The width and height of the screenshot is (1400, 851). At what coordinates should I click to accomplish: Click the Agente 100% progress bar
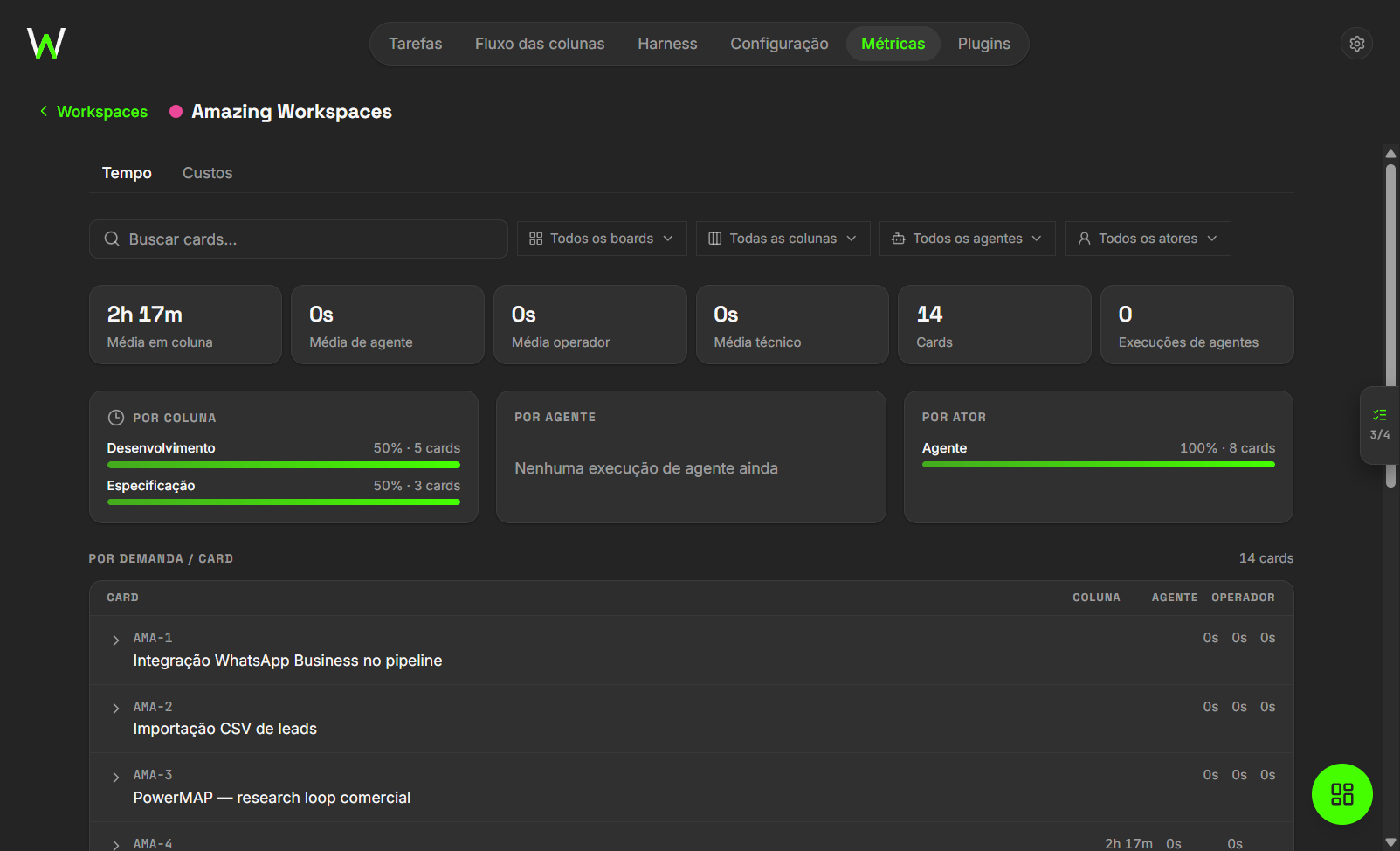[1098, 465]
